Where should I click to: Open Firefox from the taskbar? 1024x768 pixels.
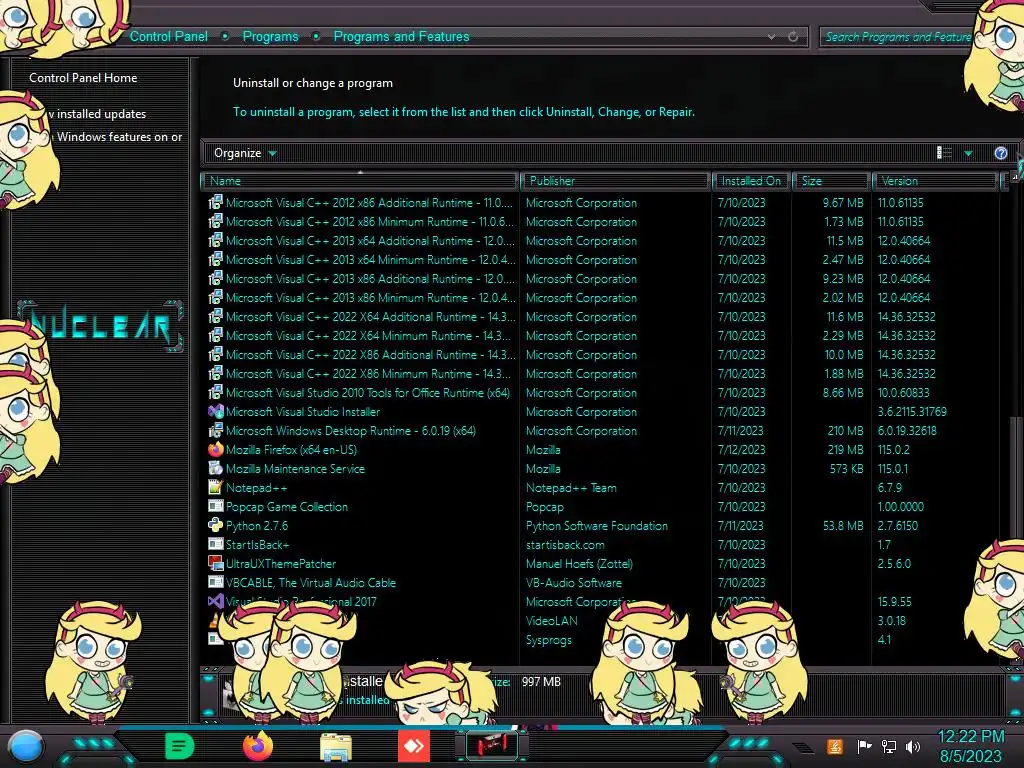click(x=257, y=746)
